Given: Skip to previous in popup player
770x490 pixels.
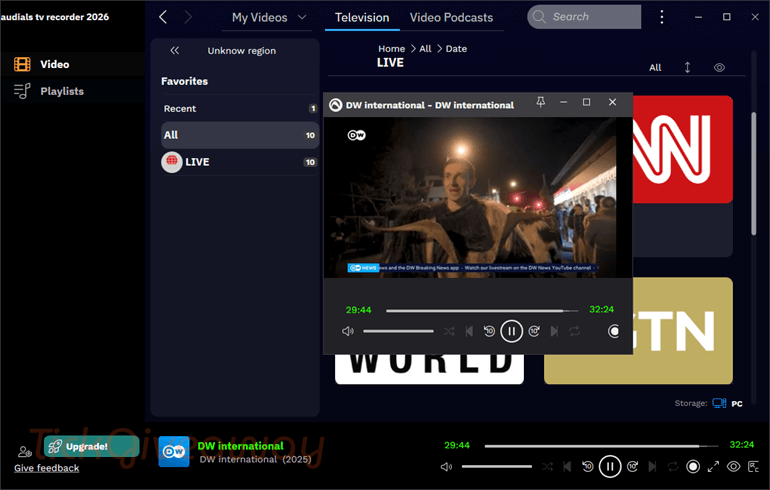Looking at the screenshot, I should 469,331.
